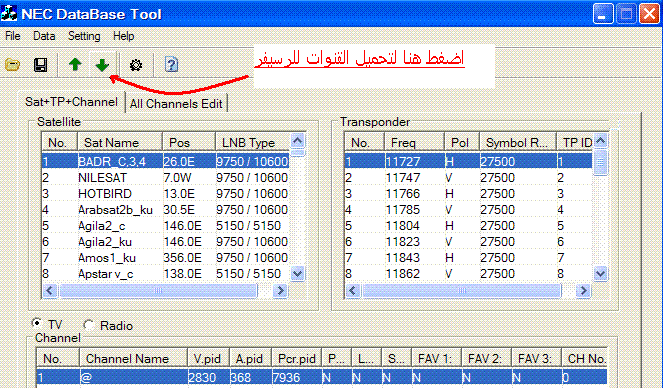664x390 pixels.
Task: Open settings via the gear icon
Action: (x=136, y=65)
